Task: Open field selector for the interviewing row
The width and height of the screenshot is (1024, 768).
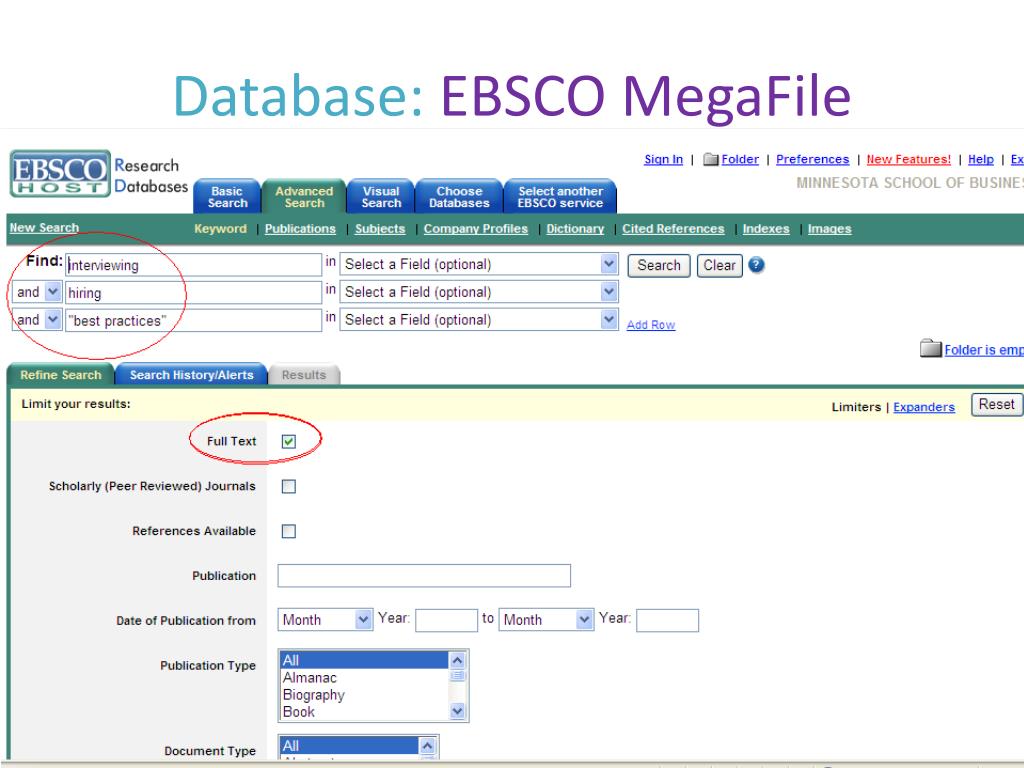Action: point(479,264)
